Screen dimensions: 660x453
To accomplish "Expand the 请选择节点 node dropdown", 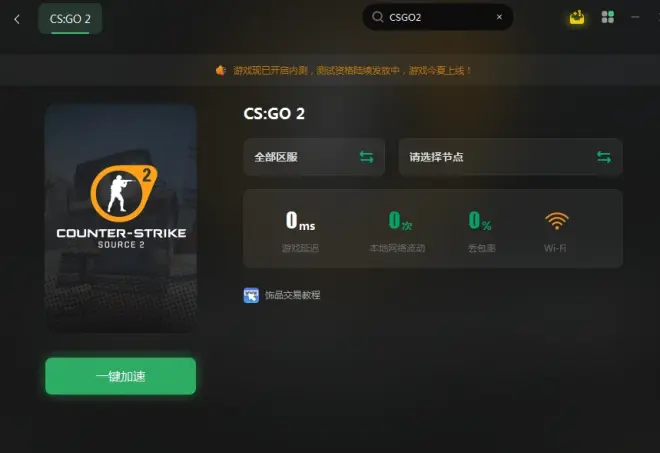I will click(510, 157).
